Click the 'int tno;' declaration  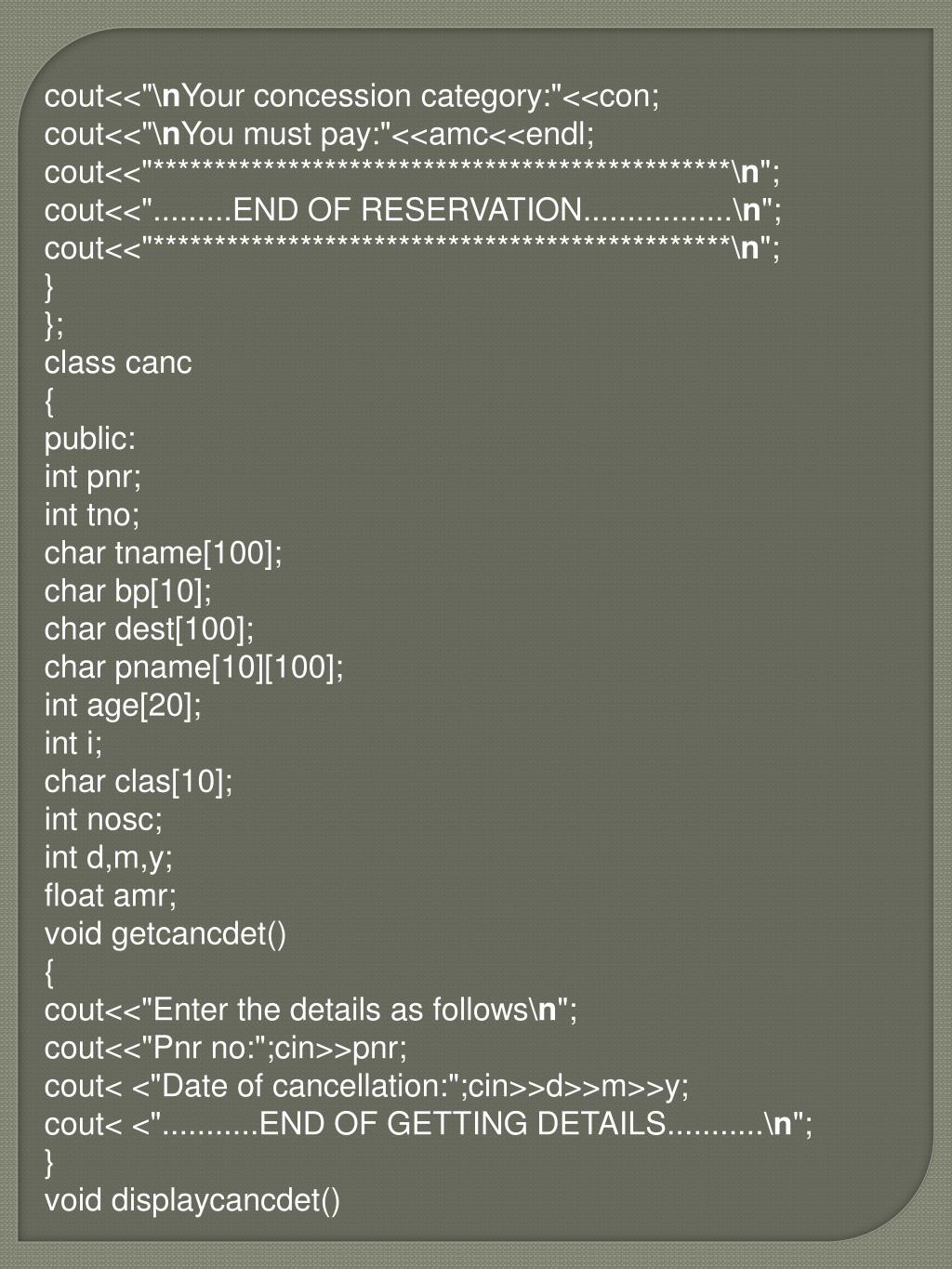[92, 515]
